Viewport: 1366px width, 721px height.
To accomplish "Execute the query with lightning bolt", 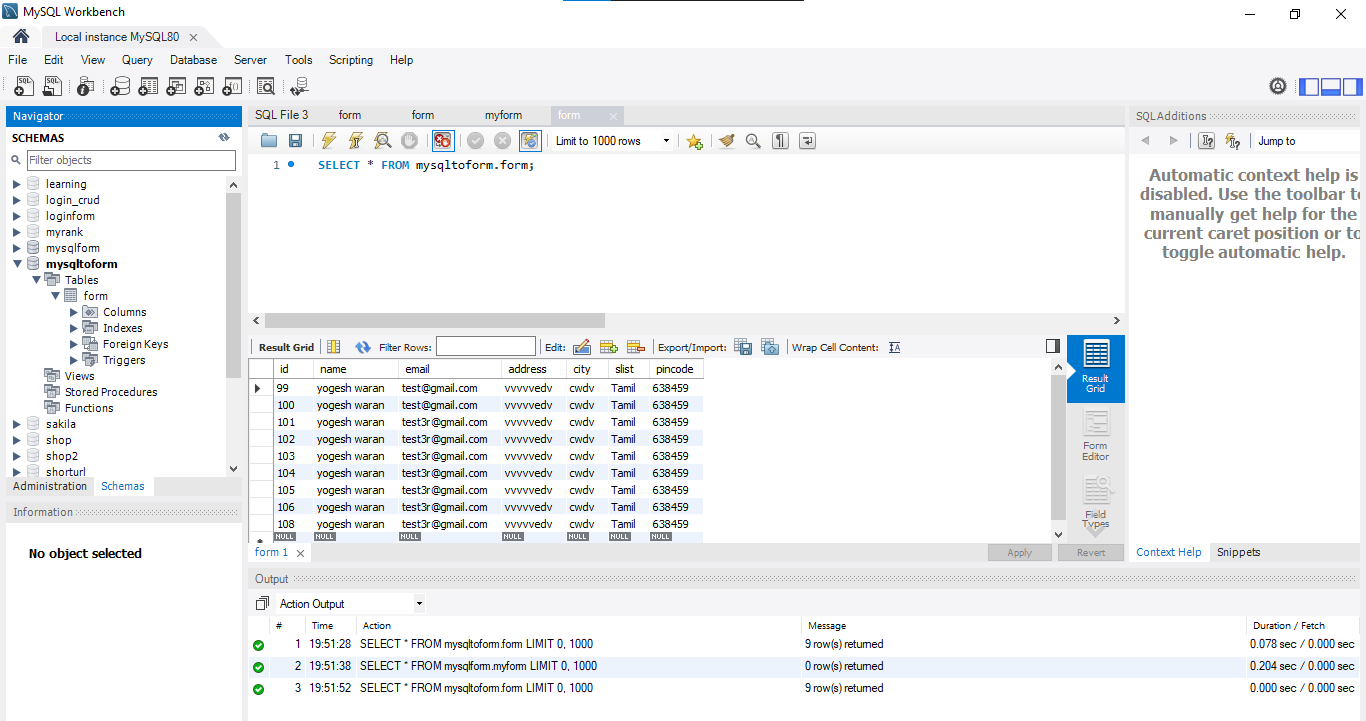I will 328,141.
